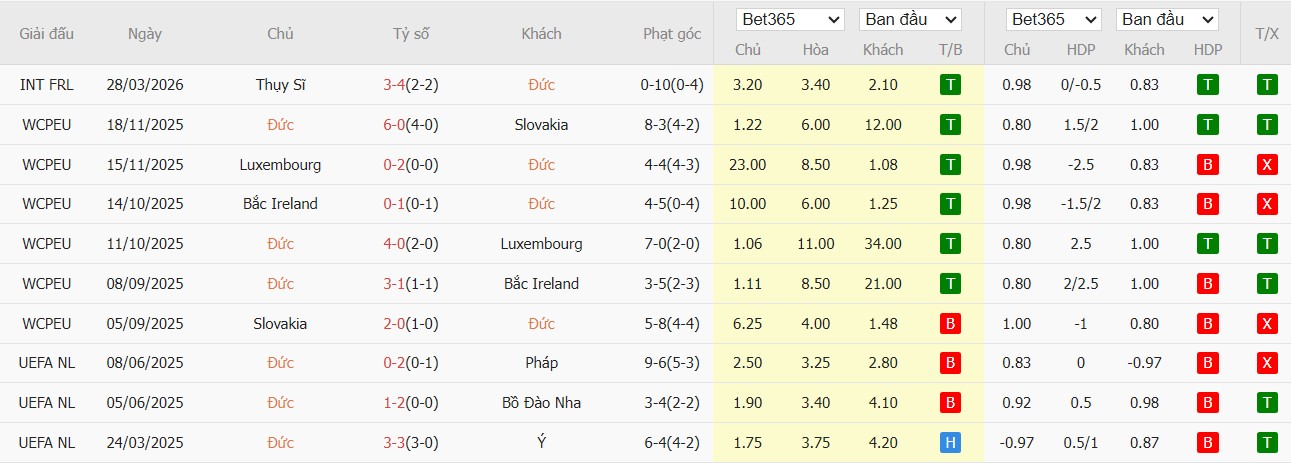
Task: Open the Ban đầu dropdown above the T/B column
Action: pyautogui.click(x=909, y=20)
